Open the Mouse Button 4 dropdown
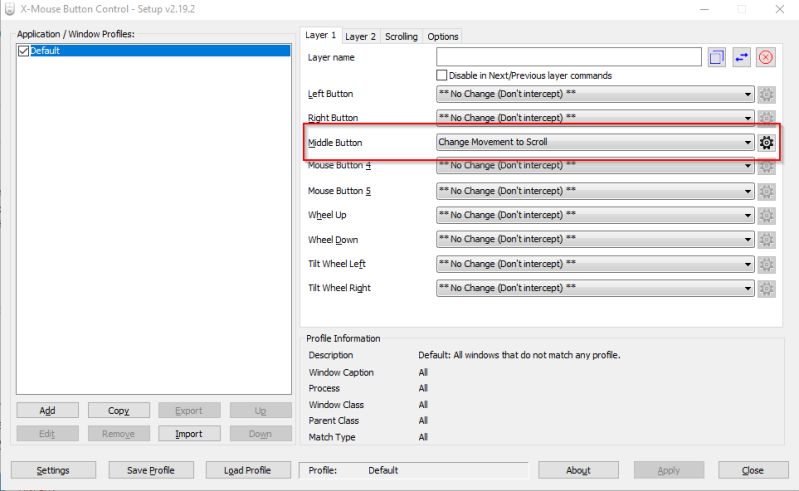The image size is (799, 491). (x=595, y=166)
